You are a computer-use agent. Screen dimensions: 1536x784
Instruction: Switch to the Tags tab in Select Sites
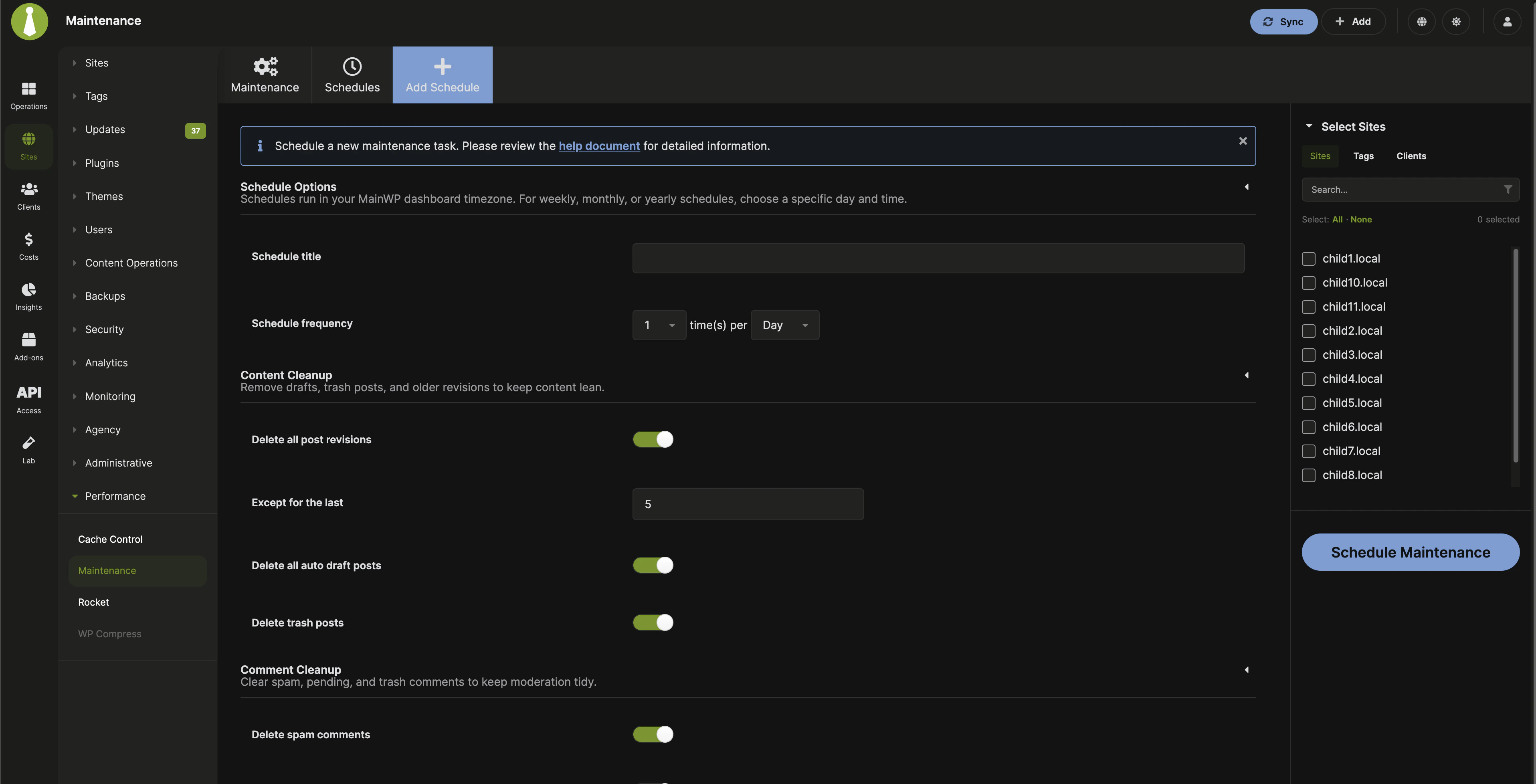click(1364, 156)
